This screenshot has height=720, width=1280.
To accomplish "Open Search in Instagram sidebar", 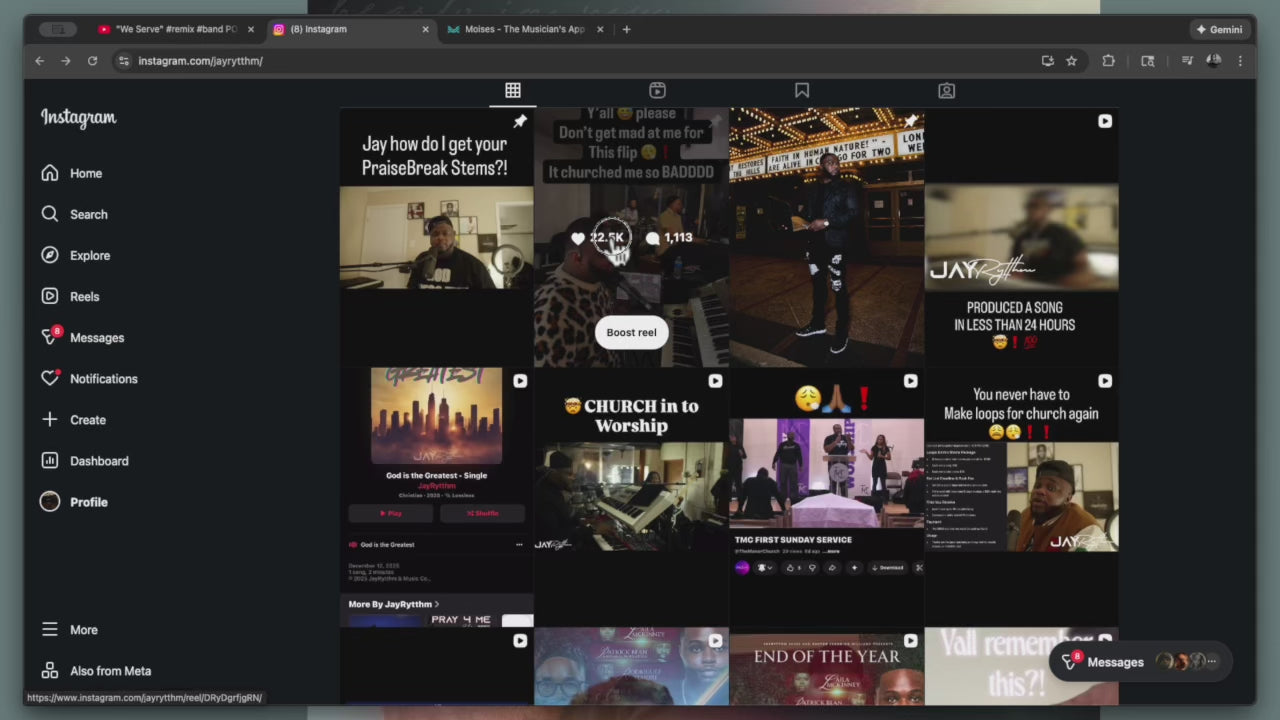I will [88, 214].
